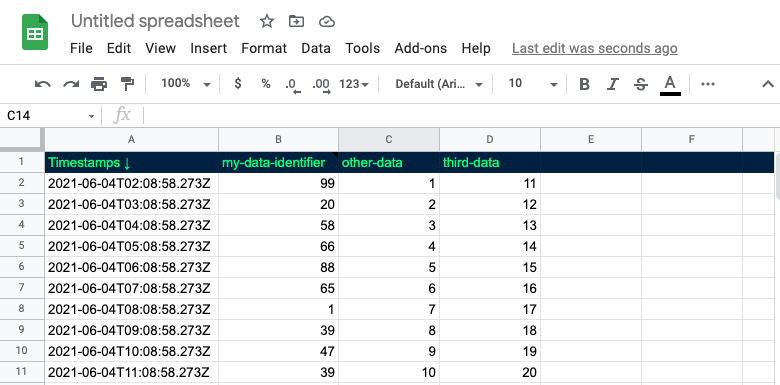Click the move to folder icon
The height and width of the screenshot is (385, 780).
[296, 21]
